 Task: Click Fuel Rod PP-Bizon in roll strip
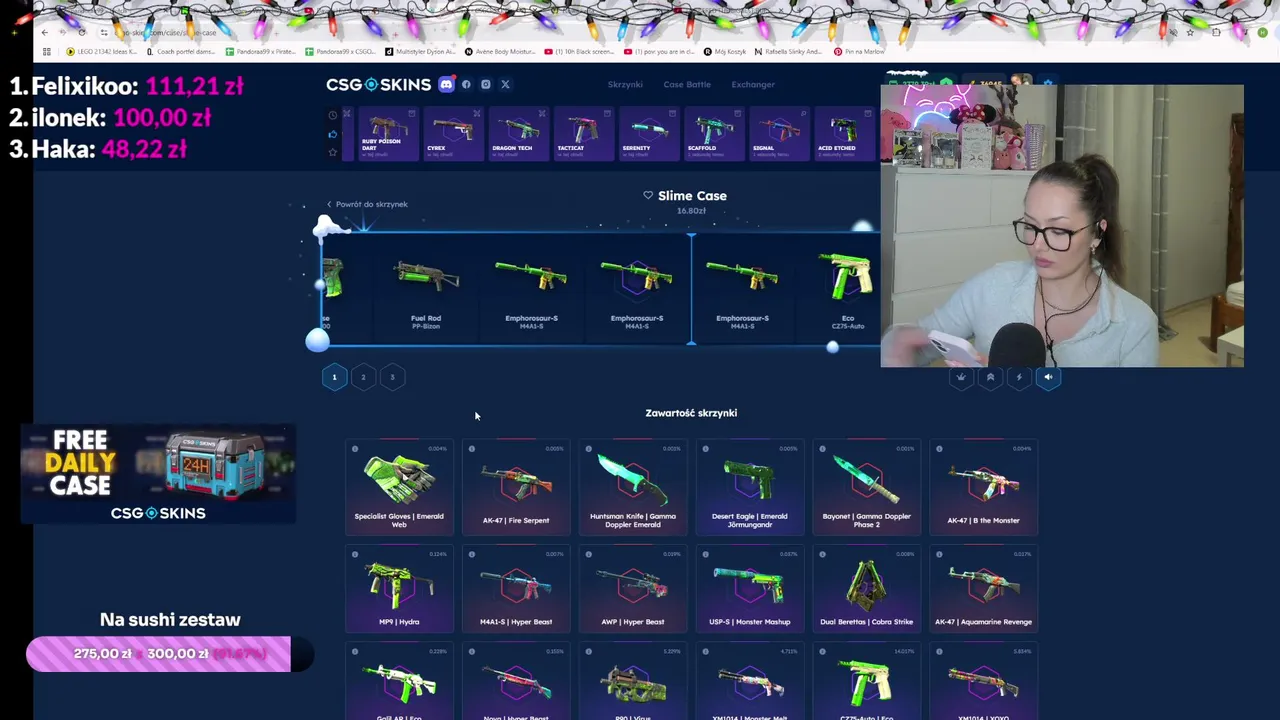point(426,290)
